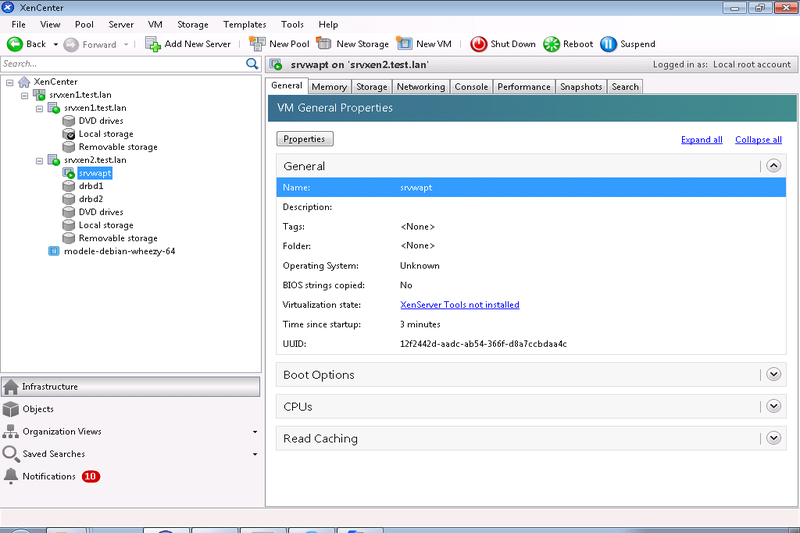Collapse the General section chevron
800x533 pixels.
click(773, 166)
